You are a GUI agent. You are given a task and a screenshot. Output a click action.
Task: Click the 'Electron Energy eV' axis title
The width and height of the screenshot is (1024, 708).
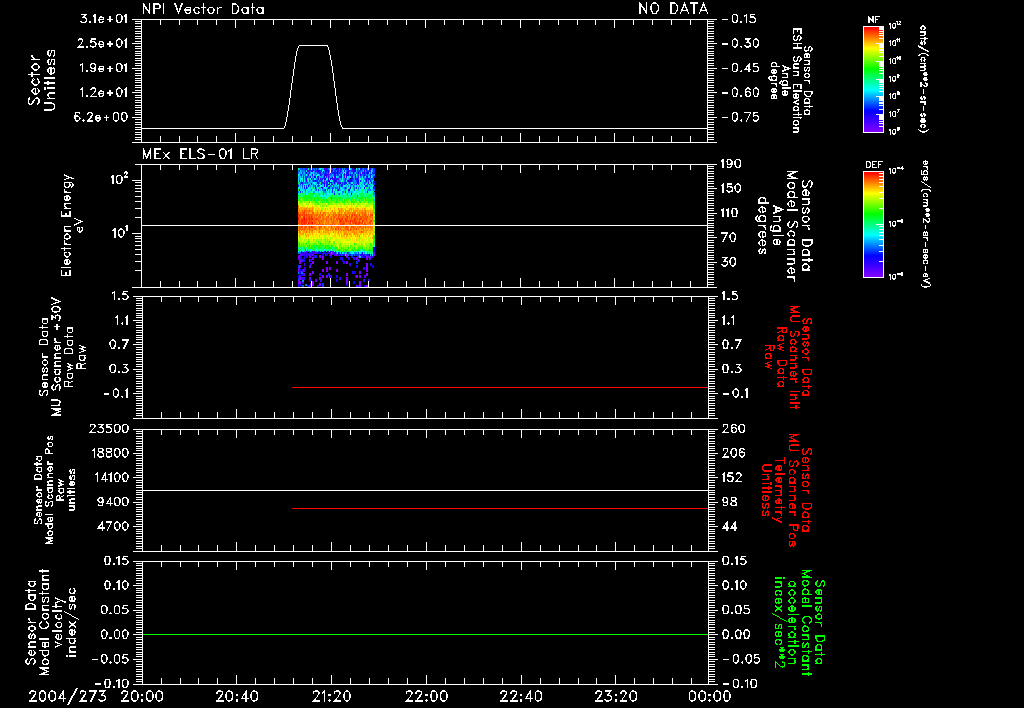[x=72, y=225]
